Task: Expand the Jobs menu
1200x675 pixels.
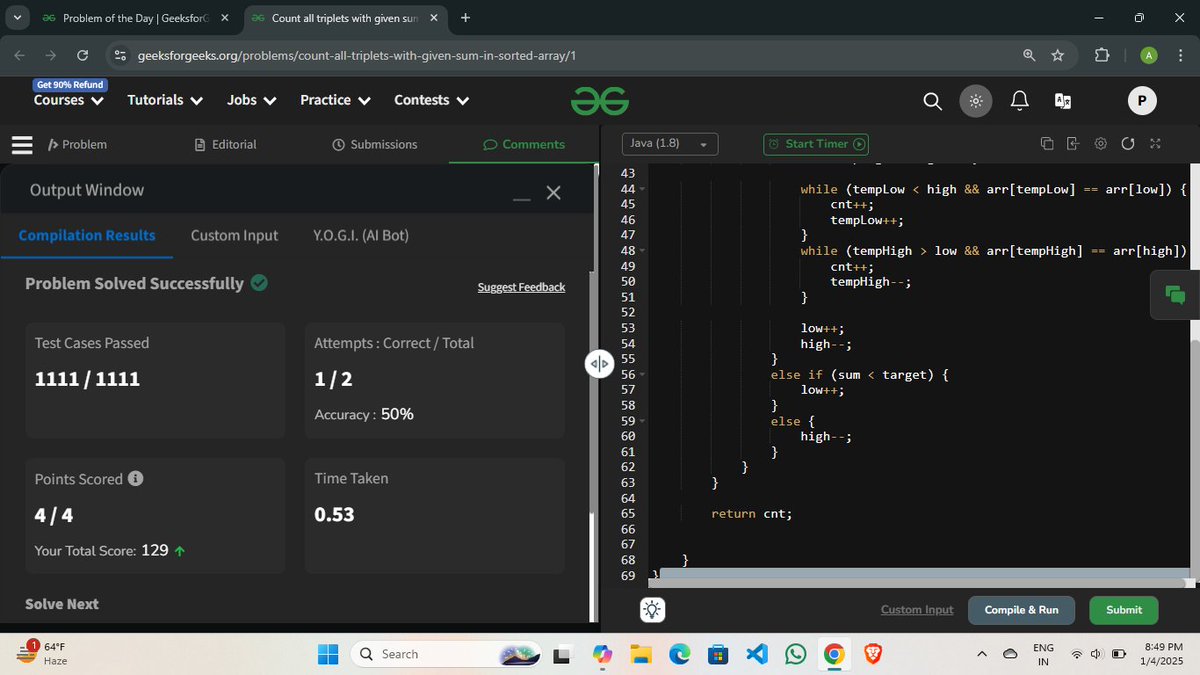Action: point(252,100)
